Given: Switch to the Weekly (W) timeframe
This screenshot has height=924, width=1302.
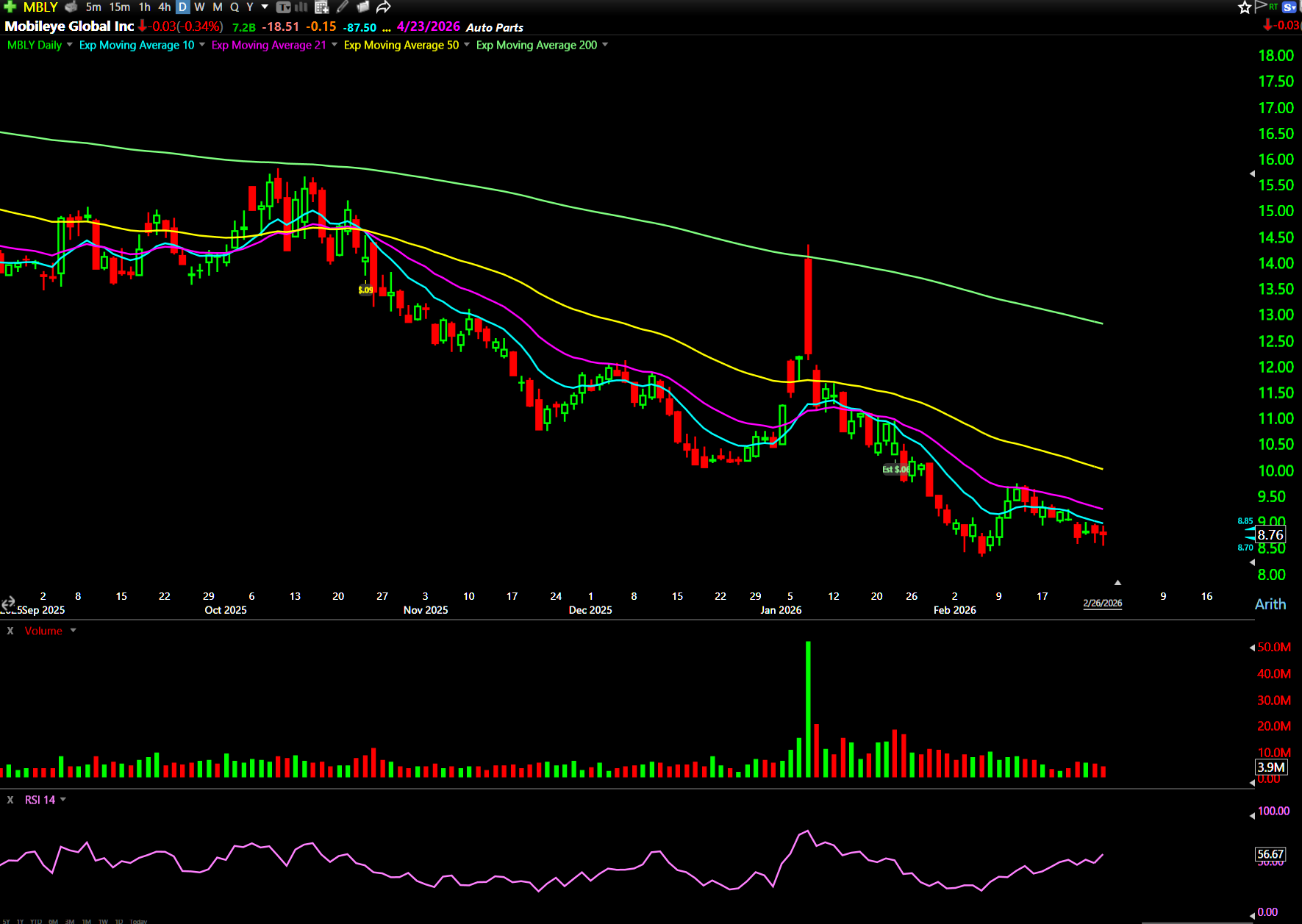Looking at the screenshot, I should coord(199,7).
